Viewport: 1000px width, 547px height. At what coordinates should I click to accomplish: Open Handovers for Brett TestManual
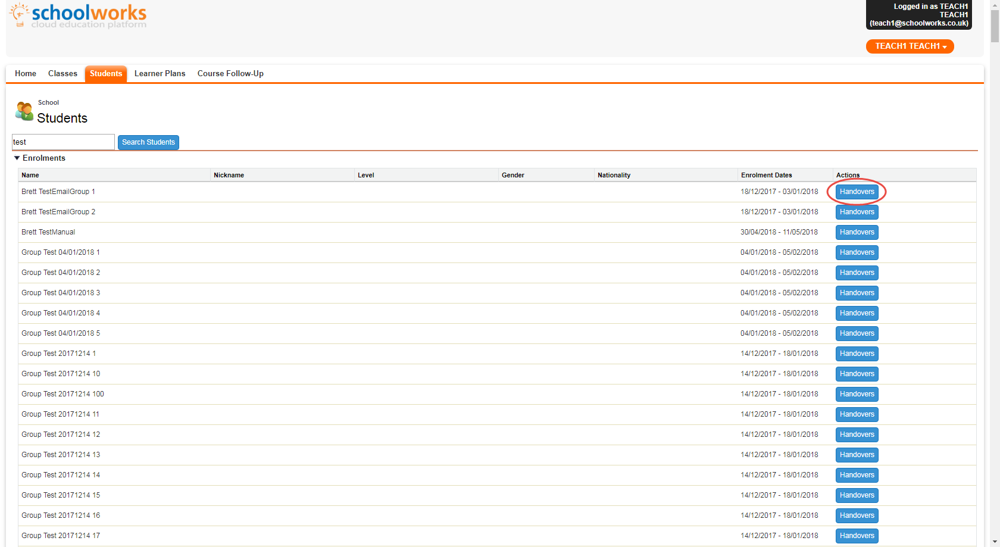click(x=857, y=232)
